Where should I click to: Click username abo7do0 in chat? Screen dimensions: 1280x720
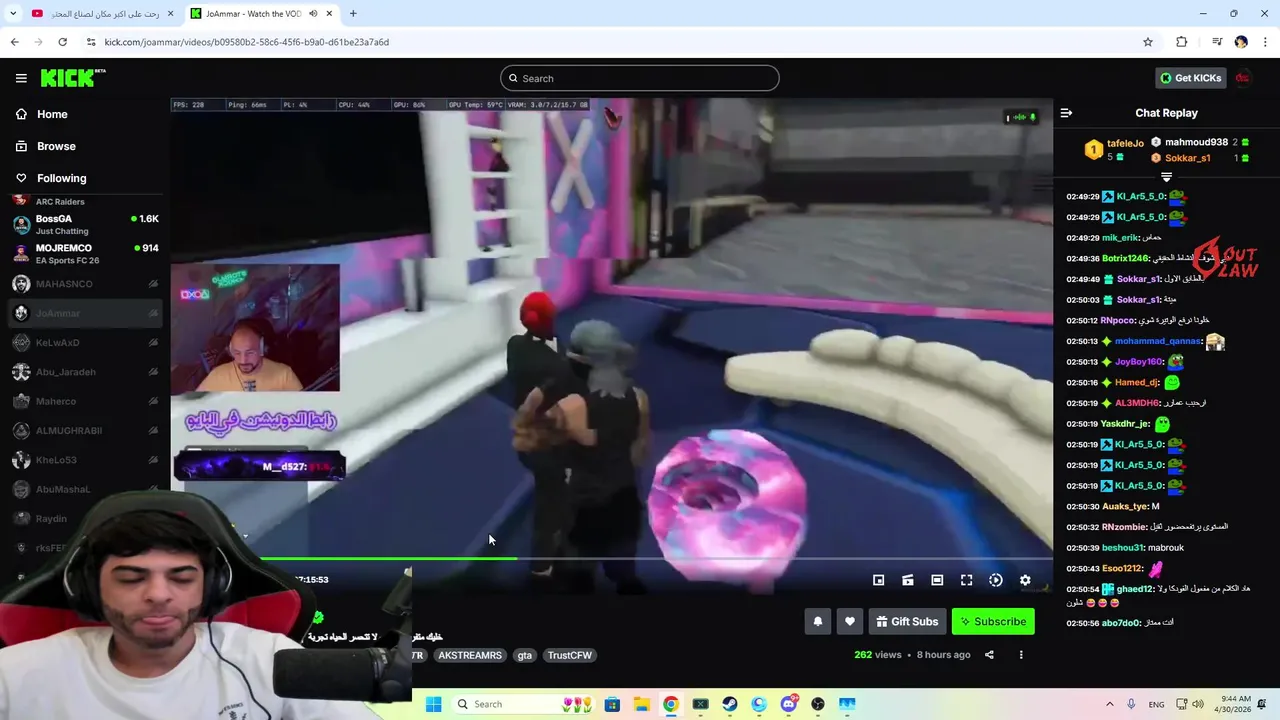point(1121,623)
